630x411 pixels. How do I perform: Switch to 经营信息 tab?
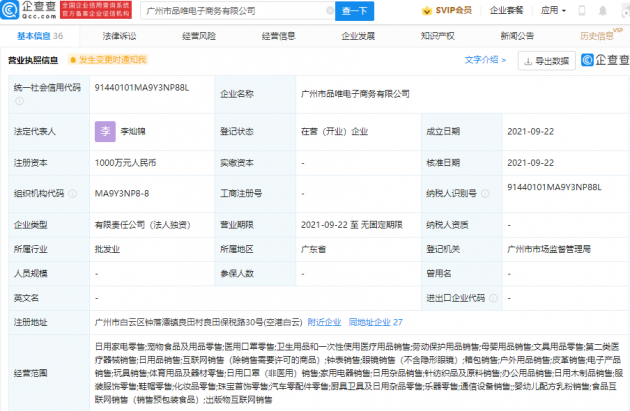point(278,36)
